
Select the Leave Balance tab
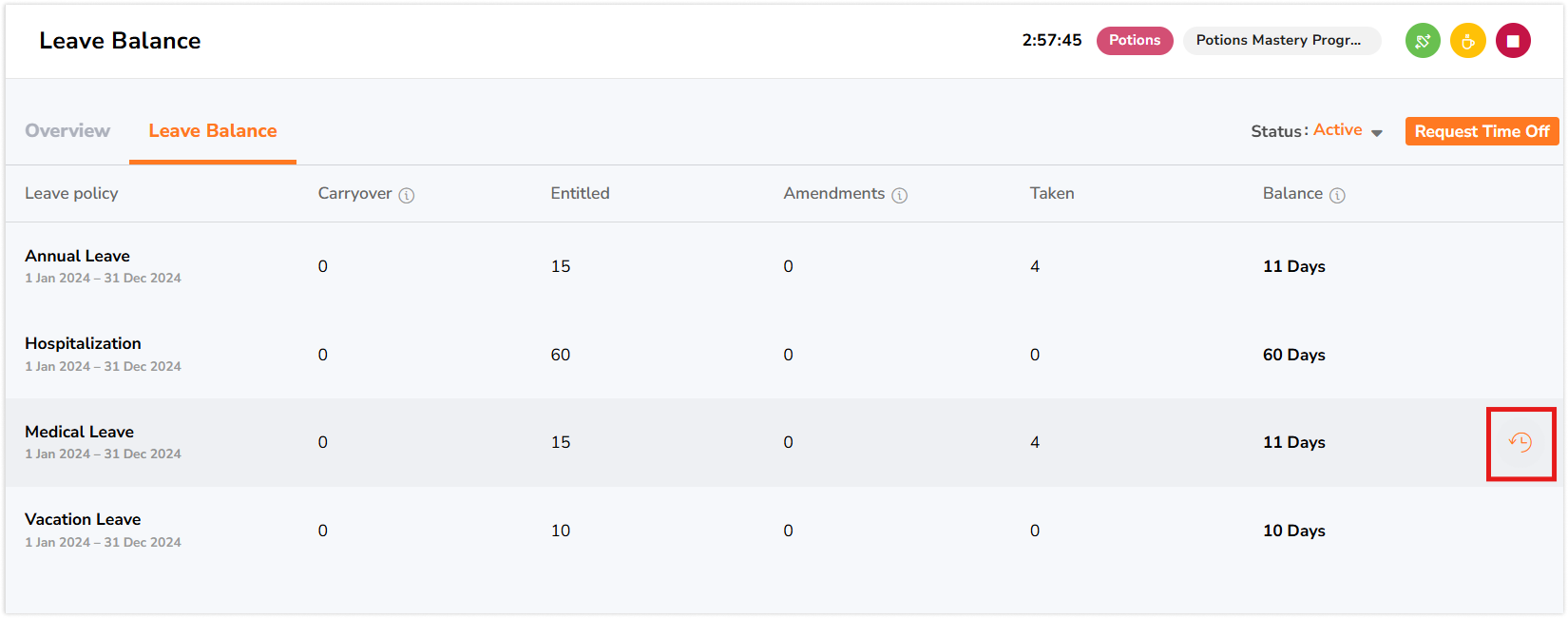[213, 131]
